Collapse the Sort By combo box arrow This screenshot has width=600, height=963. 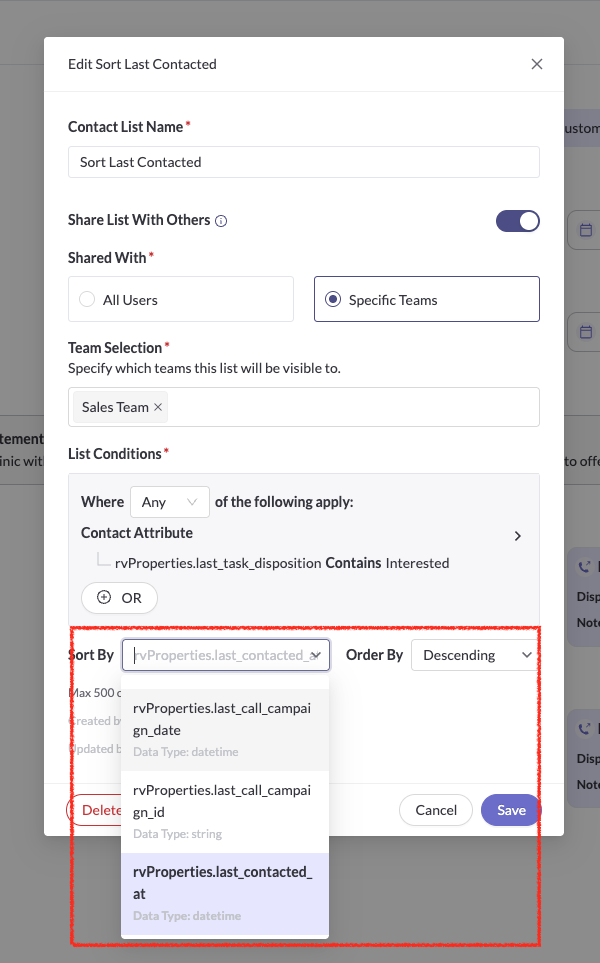point(315,655)
